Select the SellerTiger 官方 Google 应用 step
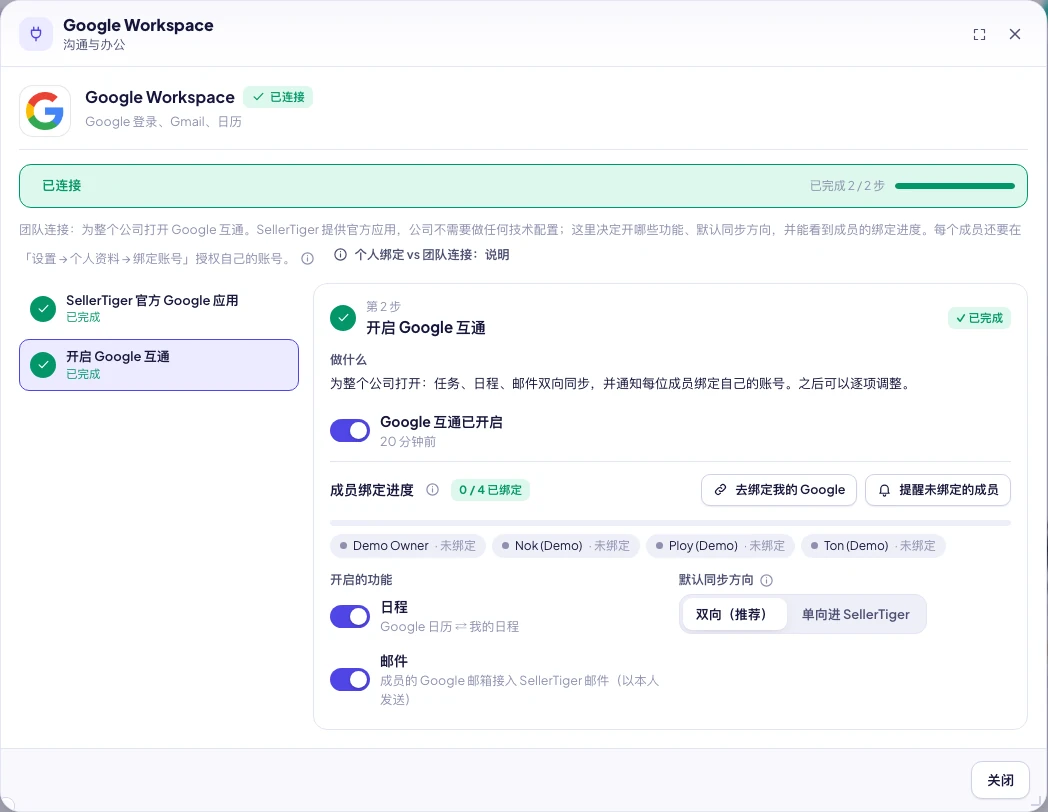This screenshot has height=812, width=1048. point(159,309)
